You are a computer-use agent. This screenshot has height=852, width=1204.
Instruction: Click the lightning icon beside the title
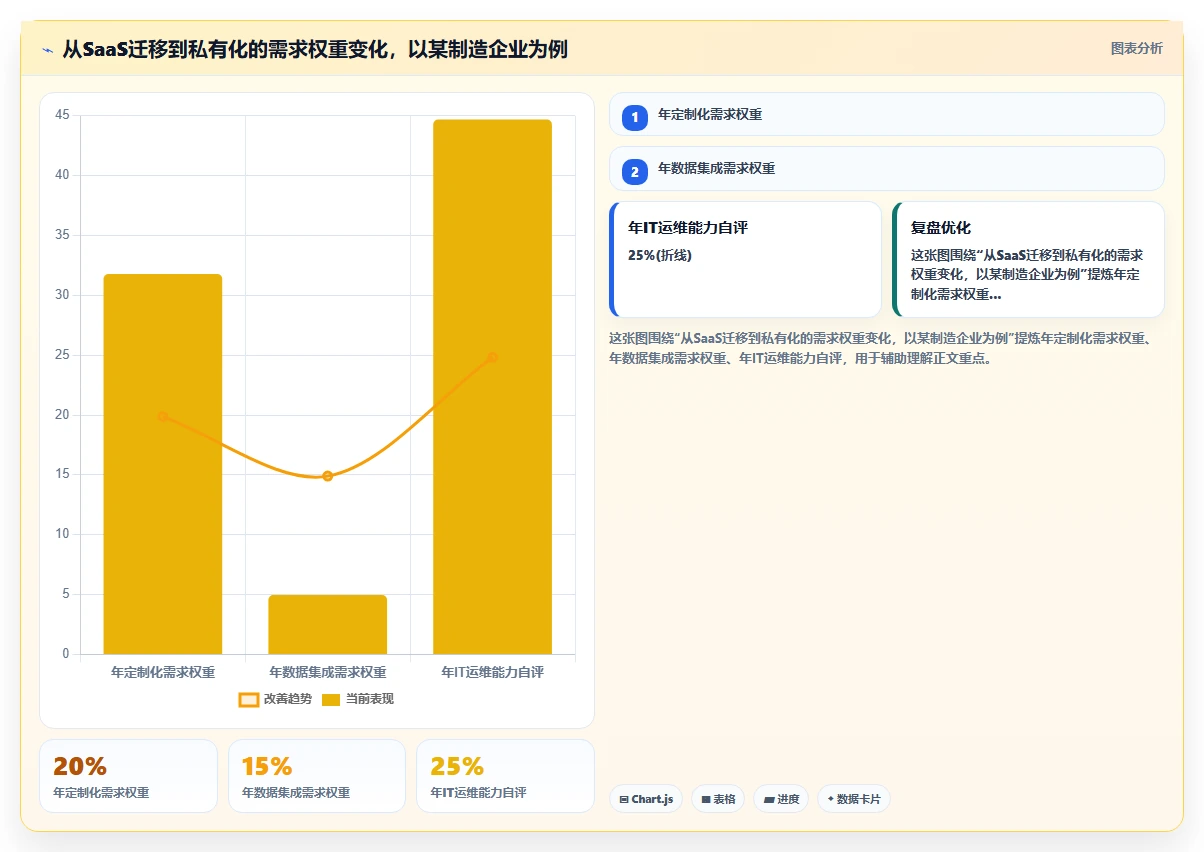click(x=48, y=49)
